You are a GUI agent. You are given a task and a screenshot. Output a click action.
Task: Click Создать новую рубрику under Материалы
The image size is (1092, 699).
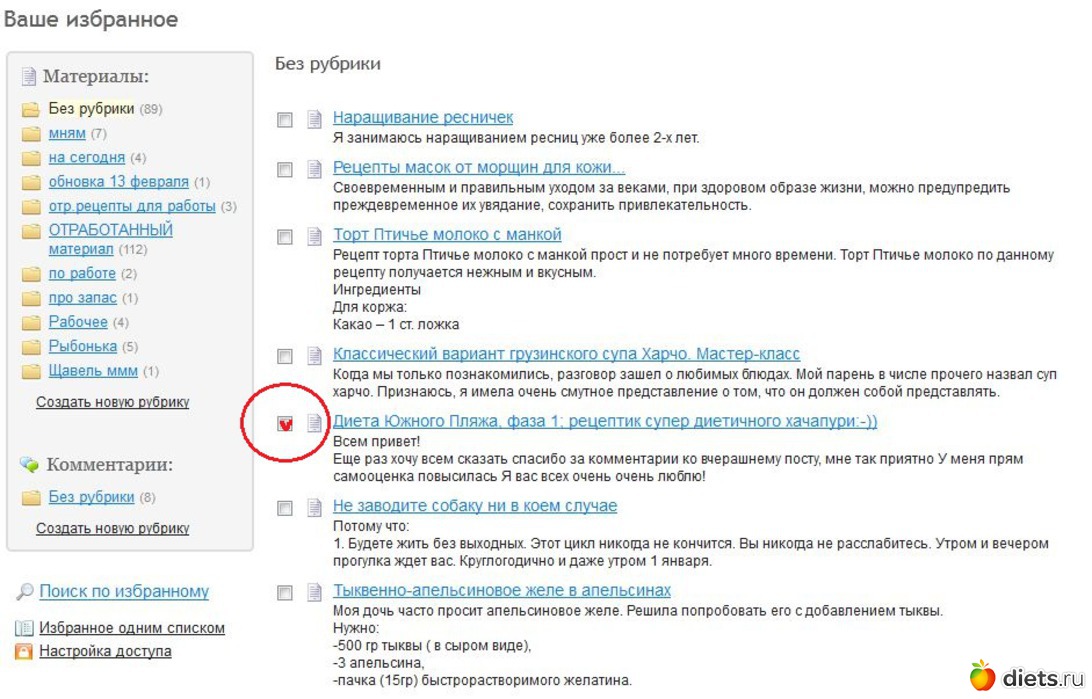click(x=112, y=403)
